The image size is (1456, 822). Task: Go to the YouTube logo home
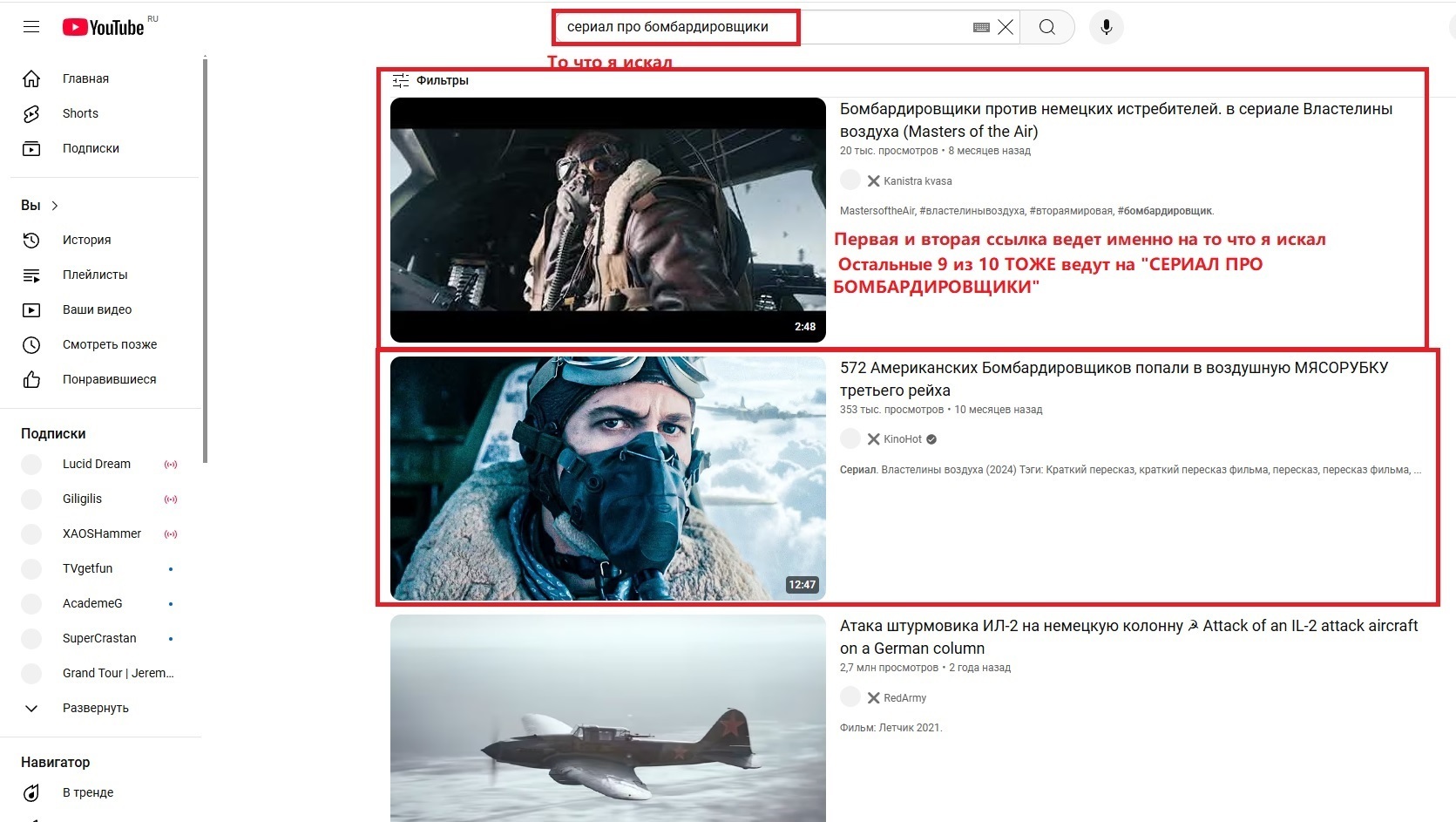click(104, 28)
